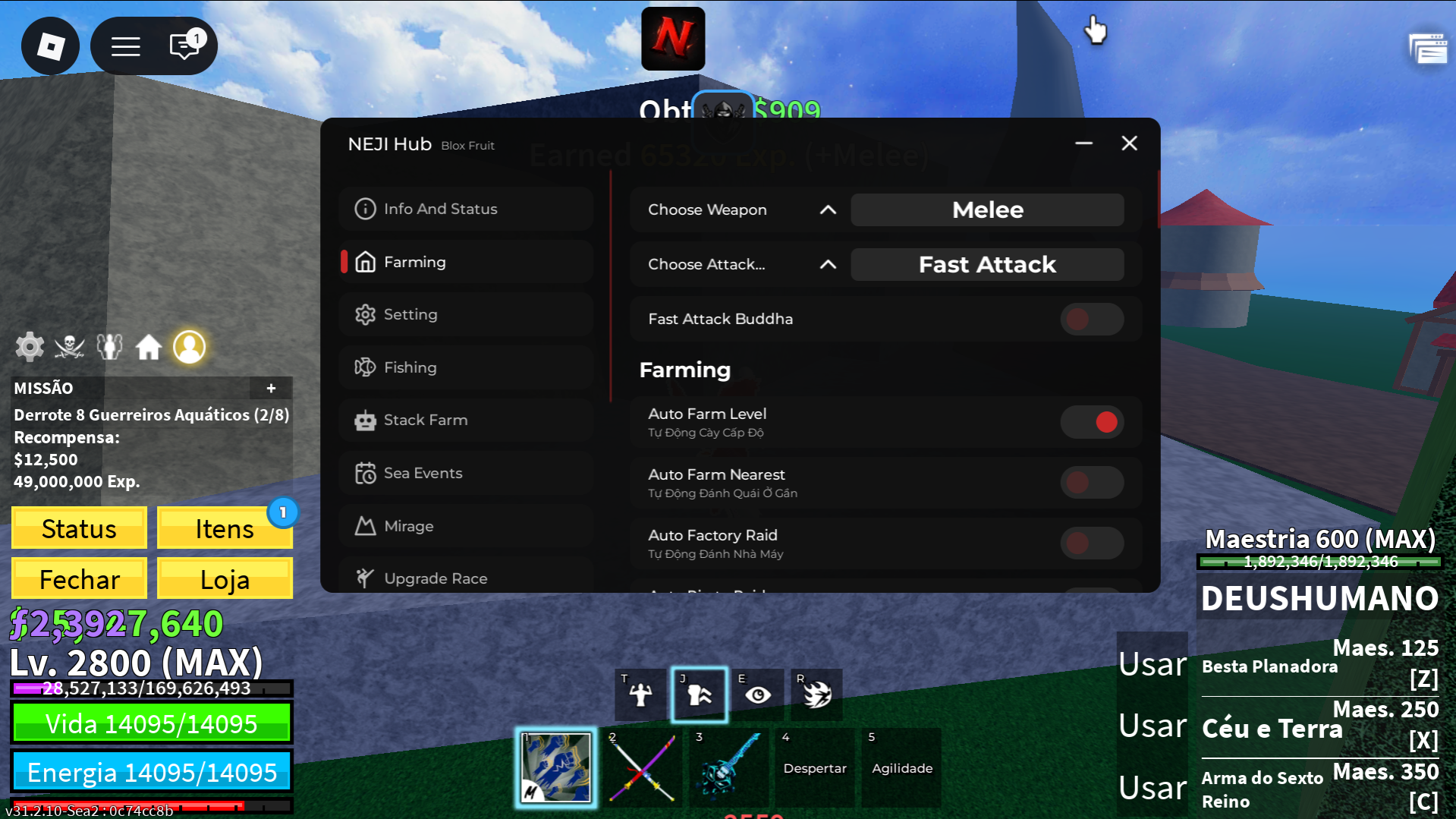
Task: Disable the Auto Farm Level toggle
Action: point(1091,422)
